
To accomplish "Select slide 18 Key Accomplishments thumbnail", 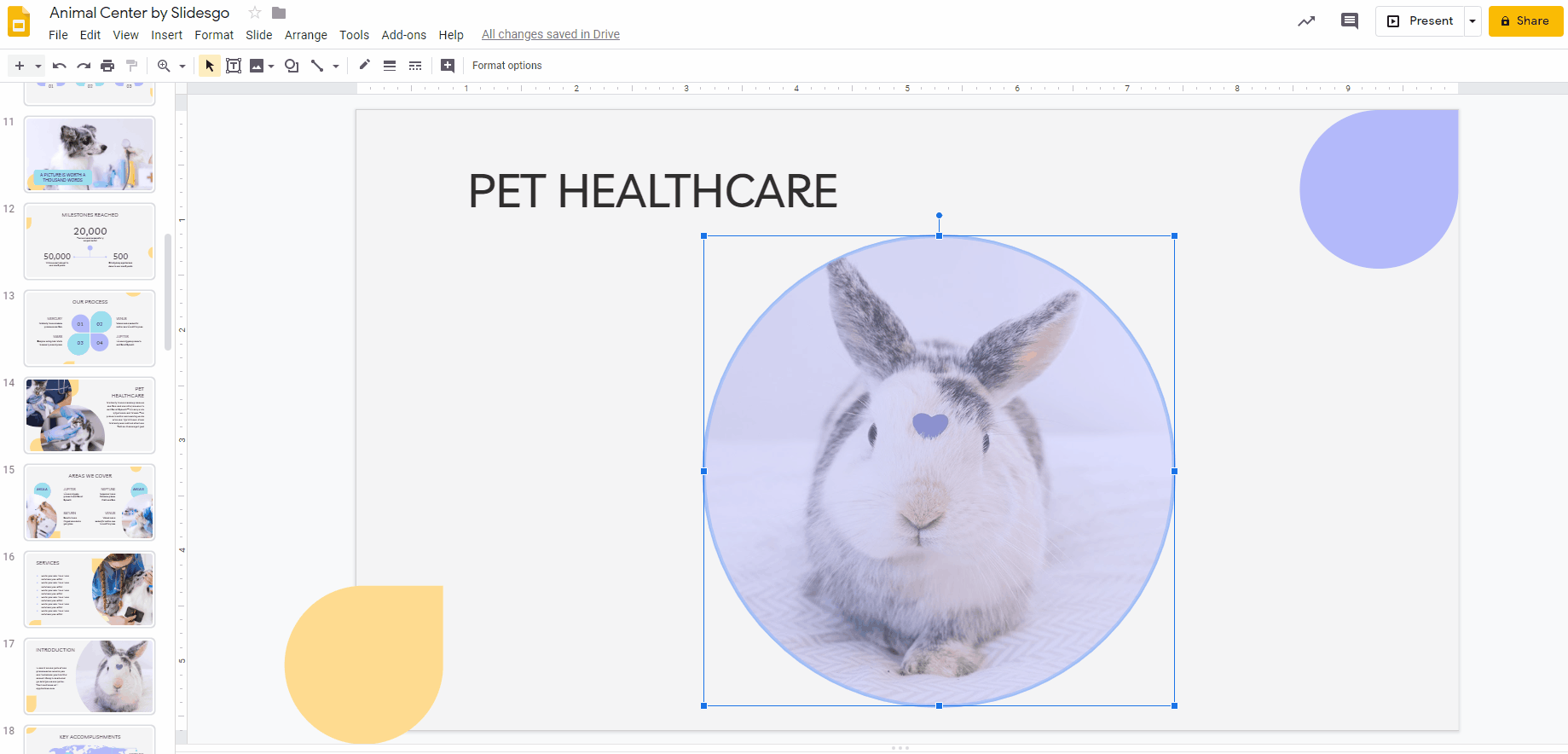I will [90, 739].
